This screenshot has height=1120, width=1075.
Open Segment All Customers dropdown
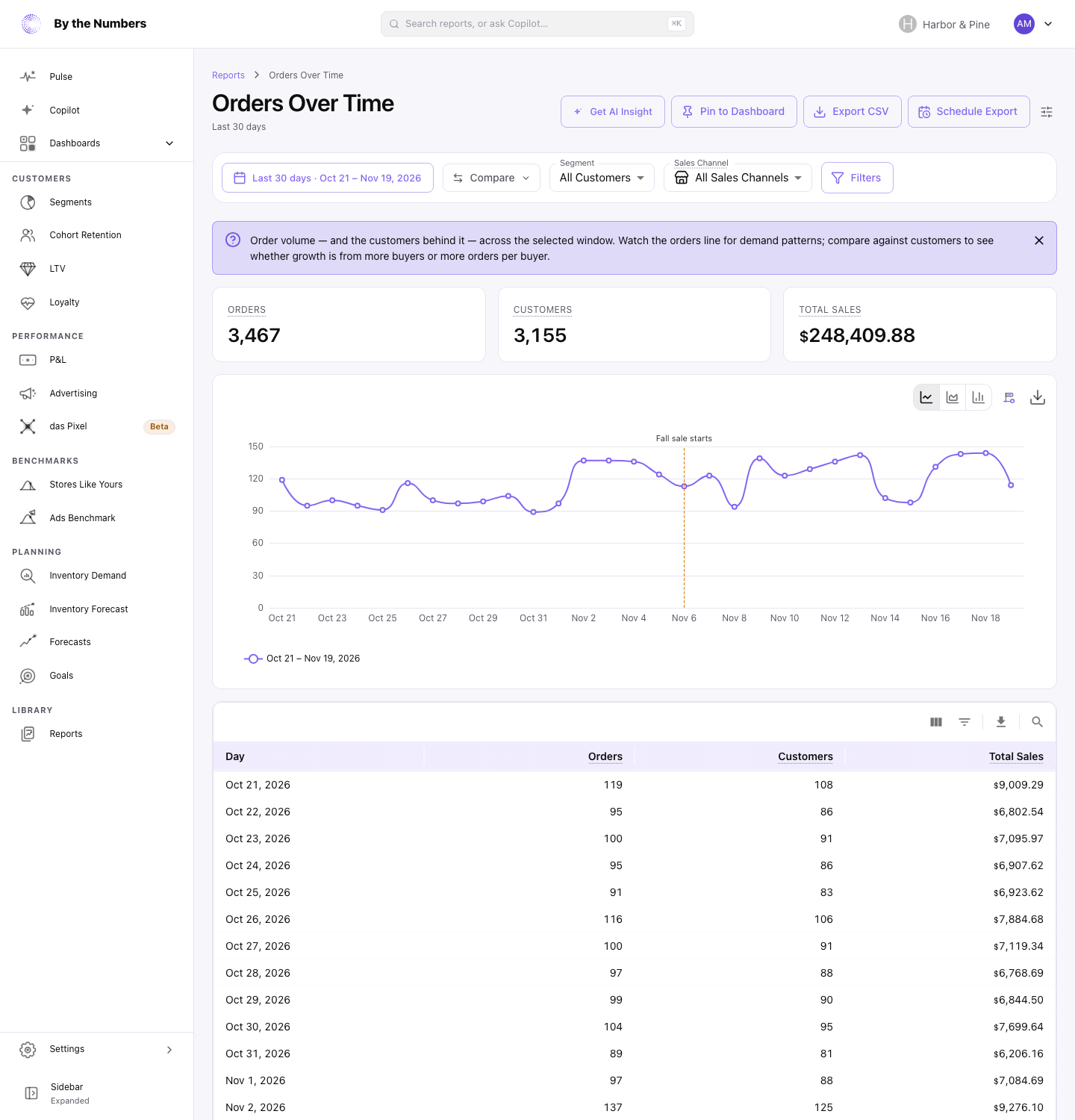[x=602, y=178]
